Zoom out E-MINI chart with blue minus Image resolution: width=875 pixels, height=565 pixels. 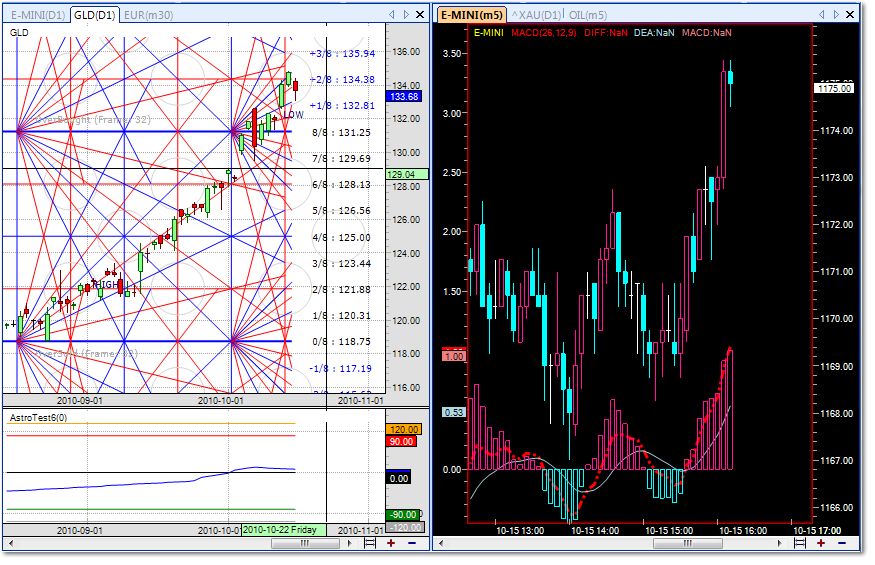[842, 543]
